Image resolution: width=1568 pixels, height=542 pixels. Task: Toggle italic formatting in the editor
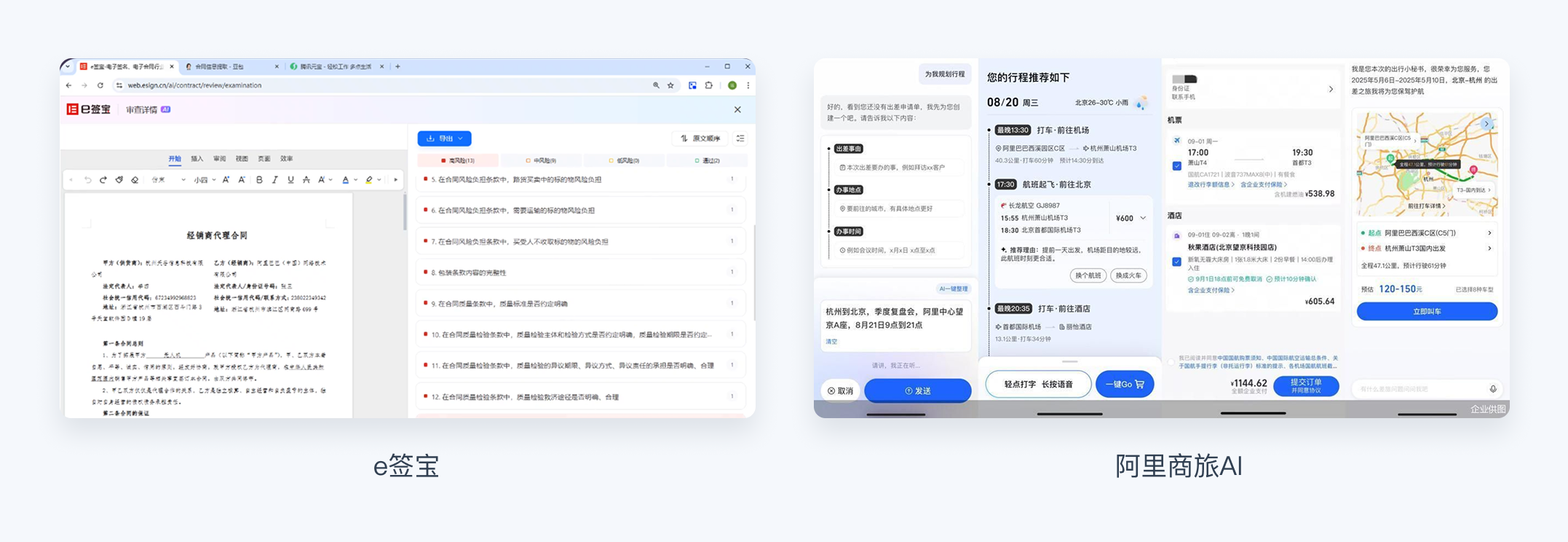click(x=274, y=180)
